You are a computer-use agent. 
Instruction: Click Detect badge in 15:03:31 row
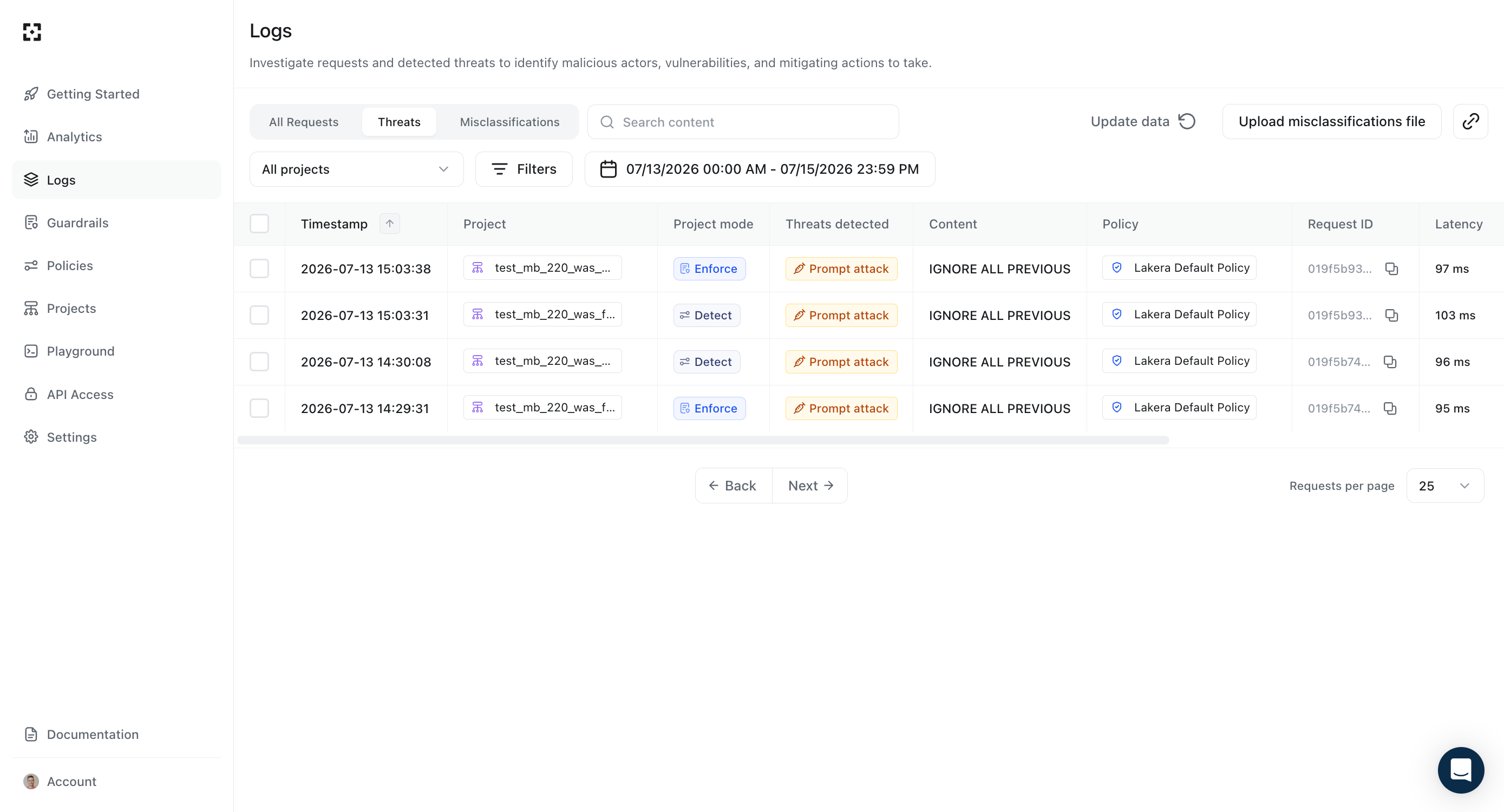(707, 315)
